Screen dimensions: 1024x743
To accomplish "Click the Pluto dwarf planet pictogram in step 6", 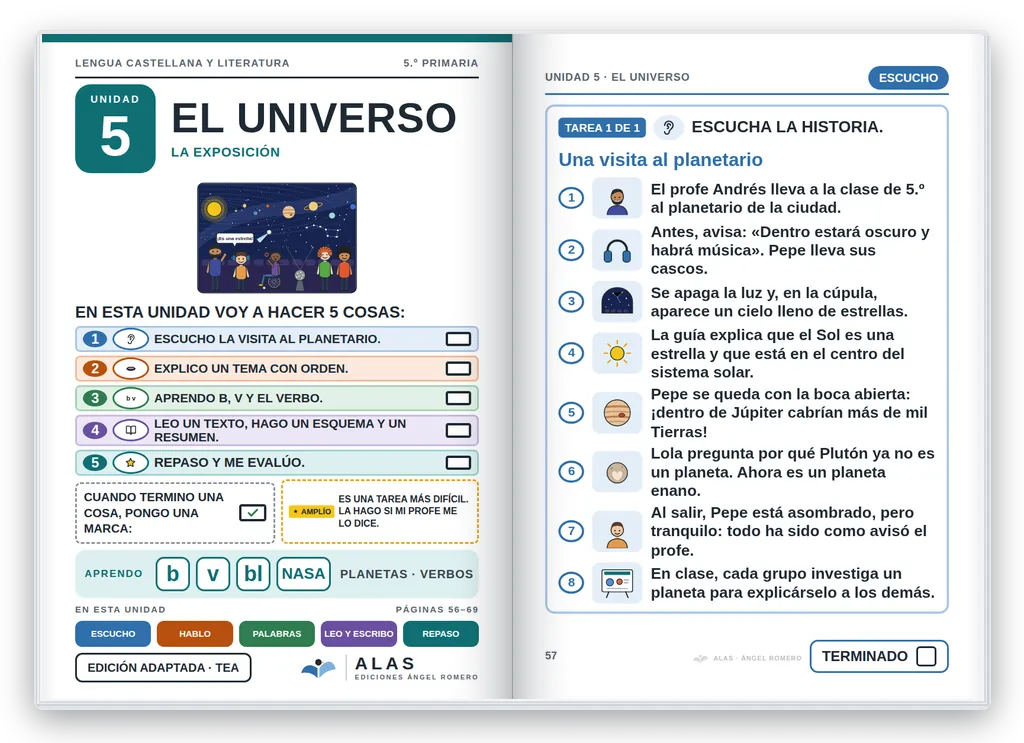I will pos(616,471).
